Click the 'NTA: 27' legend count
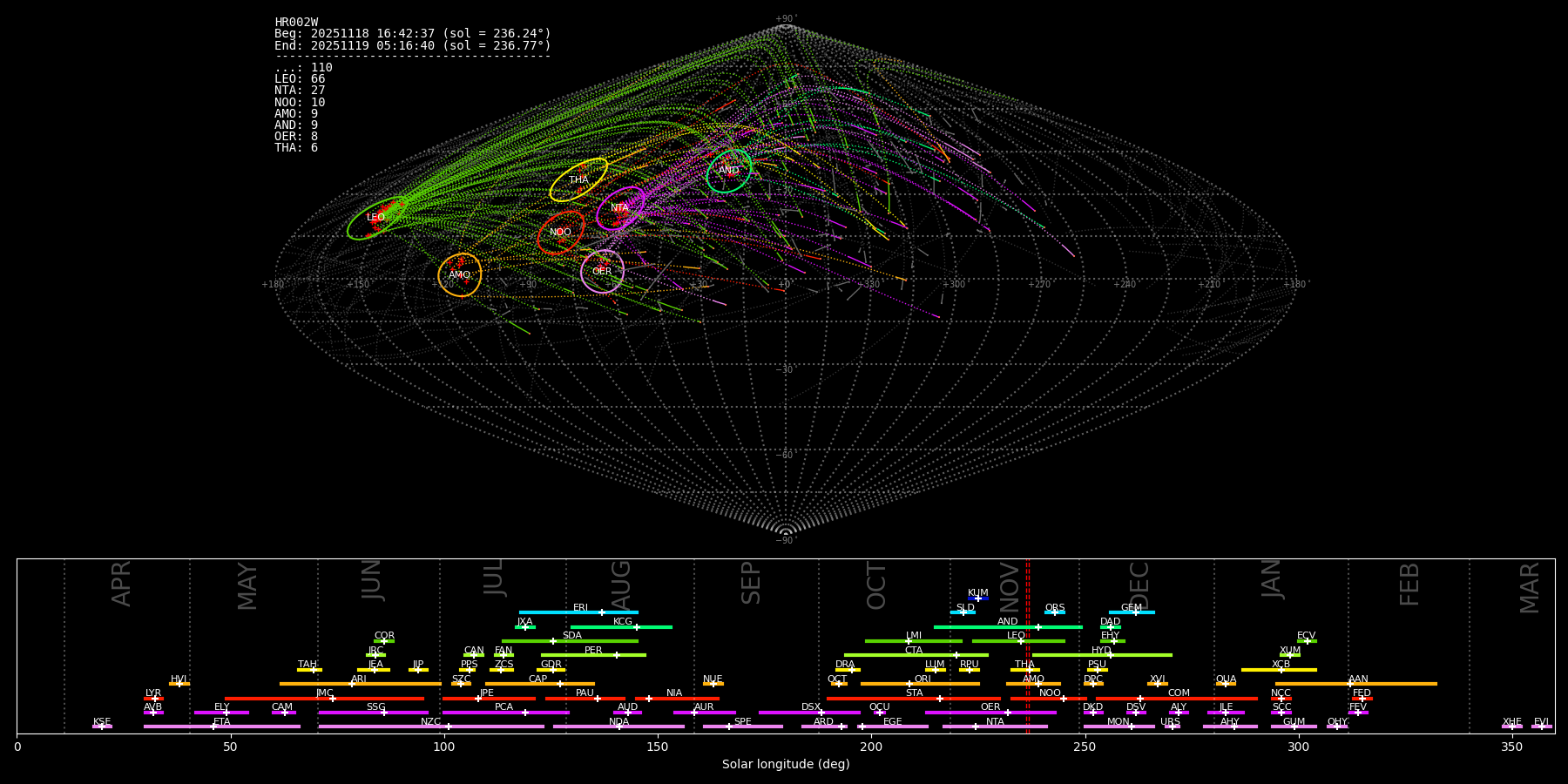1568x784 pixels. point(300,91)
